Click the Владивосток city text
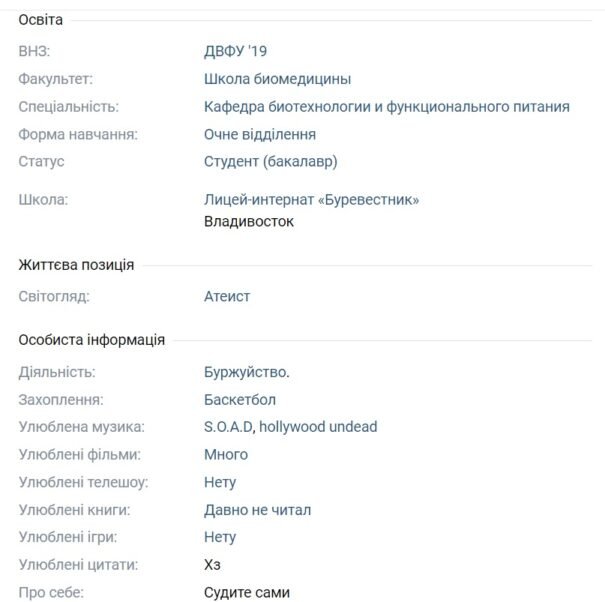605x602 pixels. click(x=249, y=222)
